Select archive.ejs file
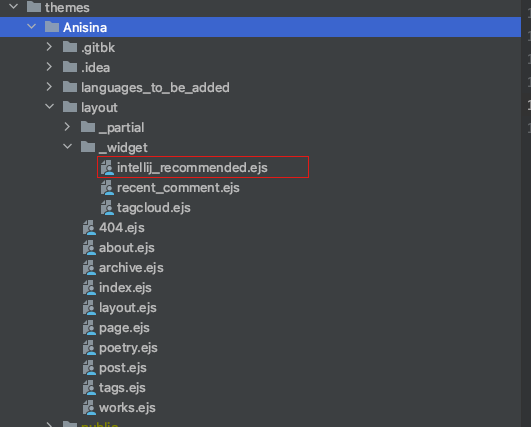This screenshot has width=531, height=427. click(x=131, y=268)
